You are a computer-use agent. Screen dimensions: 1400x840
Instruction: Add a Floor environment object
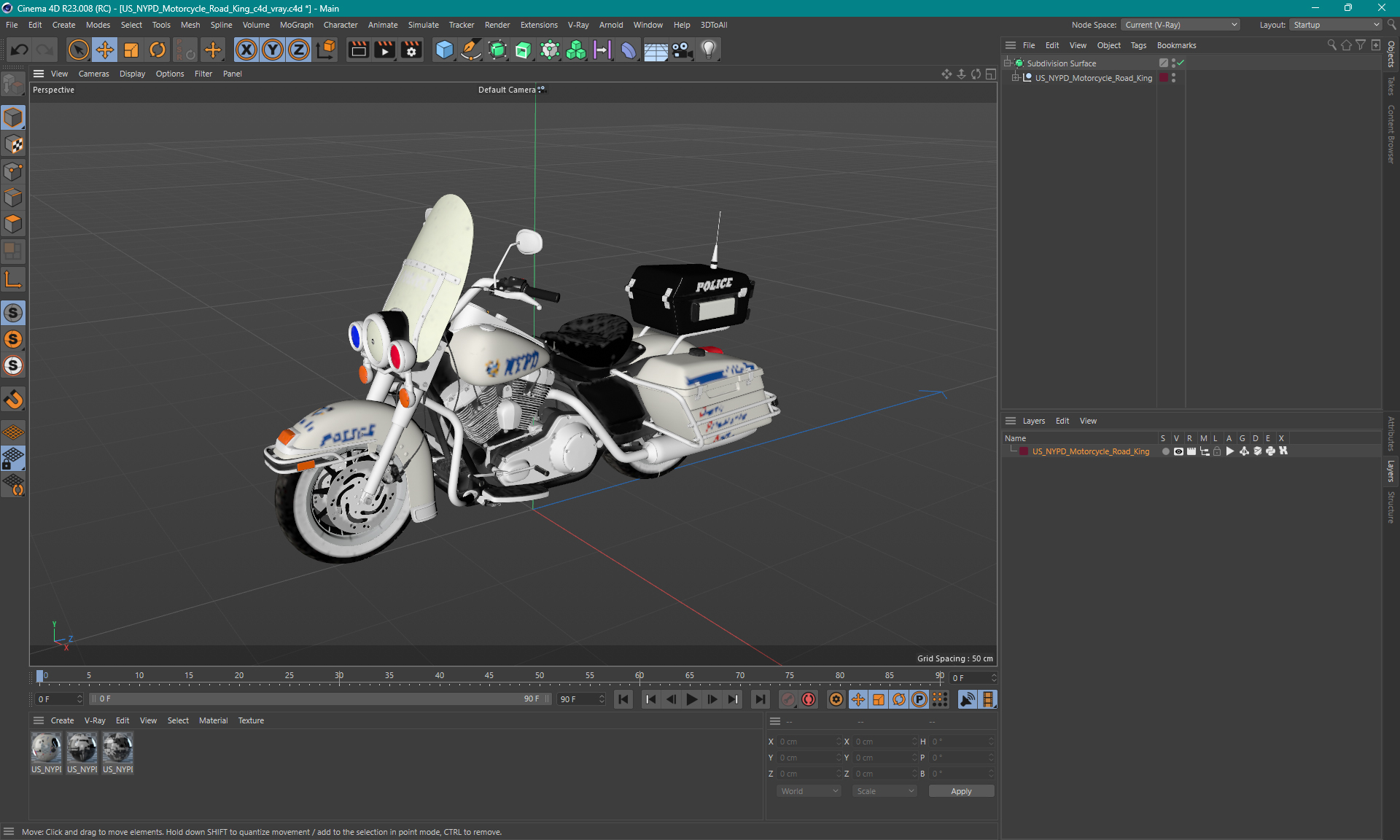(656, 50)
